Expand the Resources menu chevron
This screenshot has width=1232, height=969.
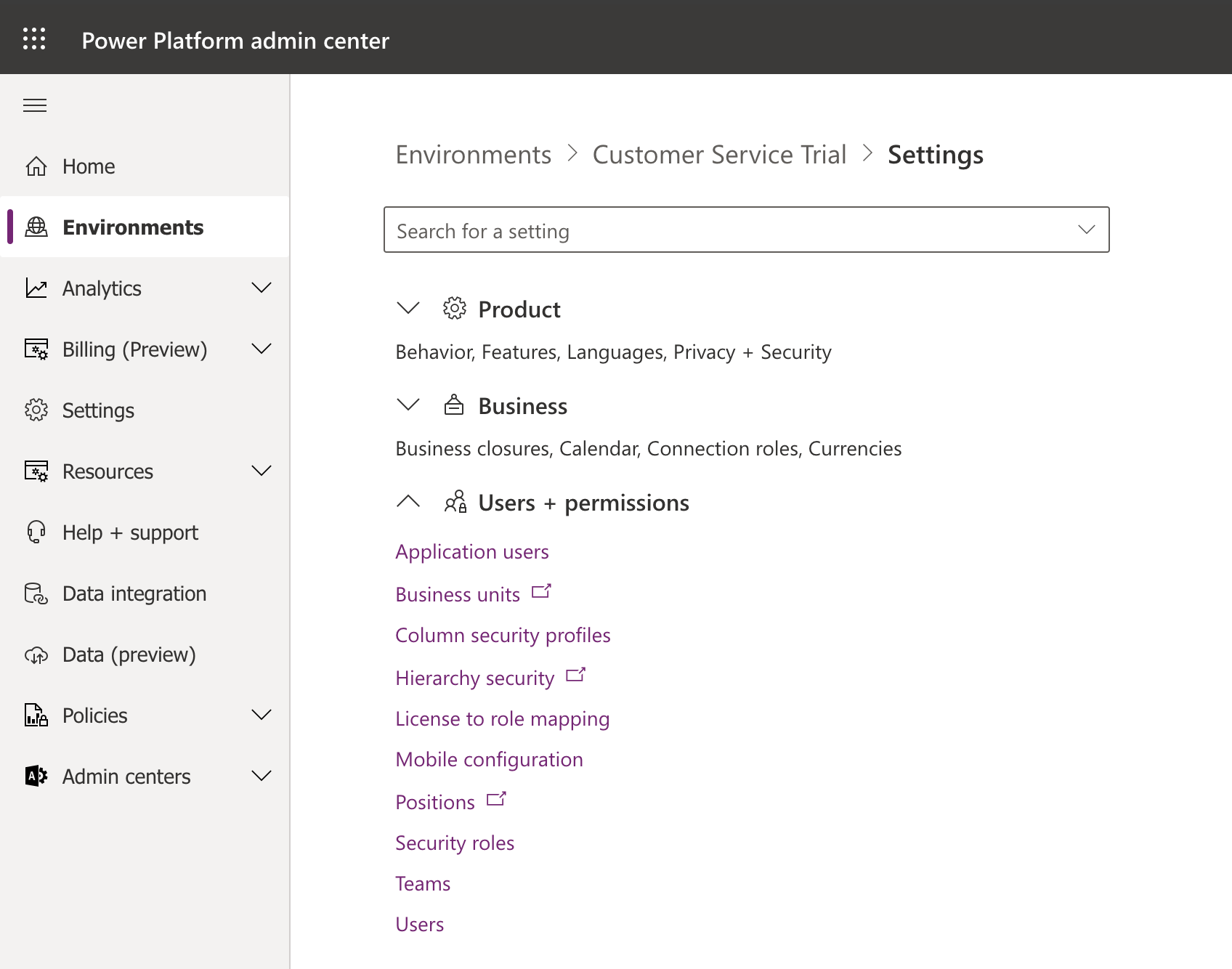262,471
